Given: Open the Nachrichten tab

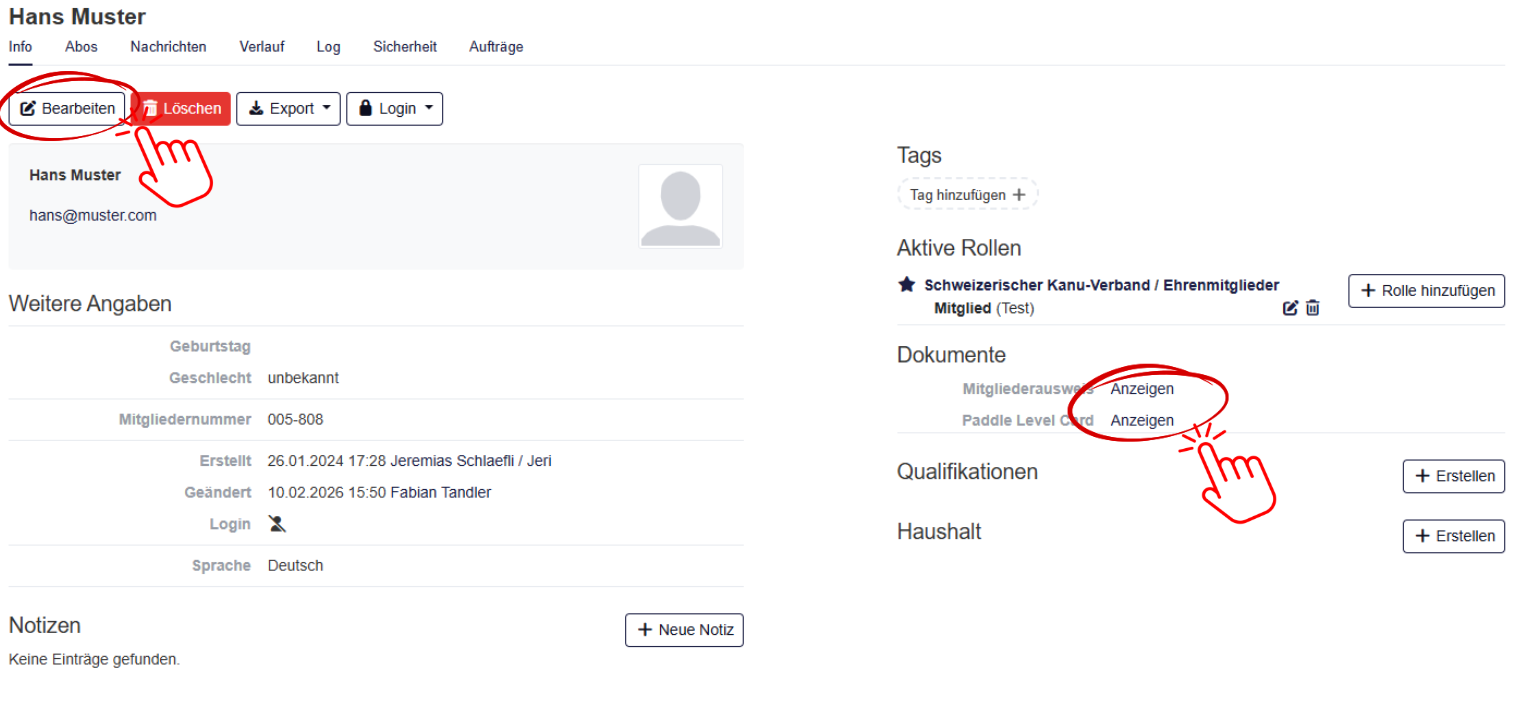Looking at the screenshot, I should [168, 47].
